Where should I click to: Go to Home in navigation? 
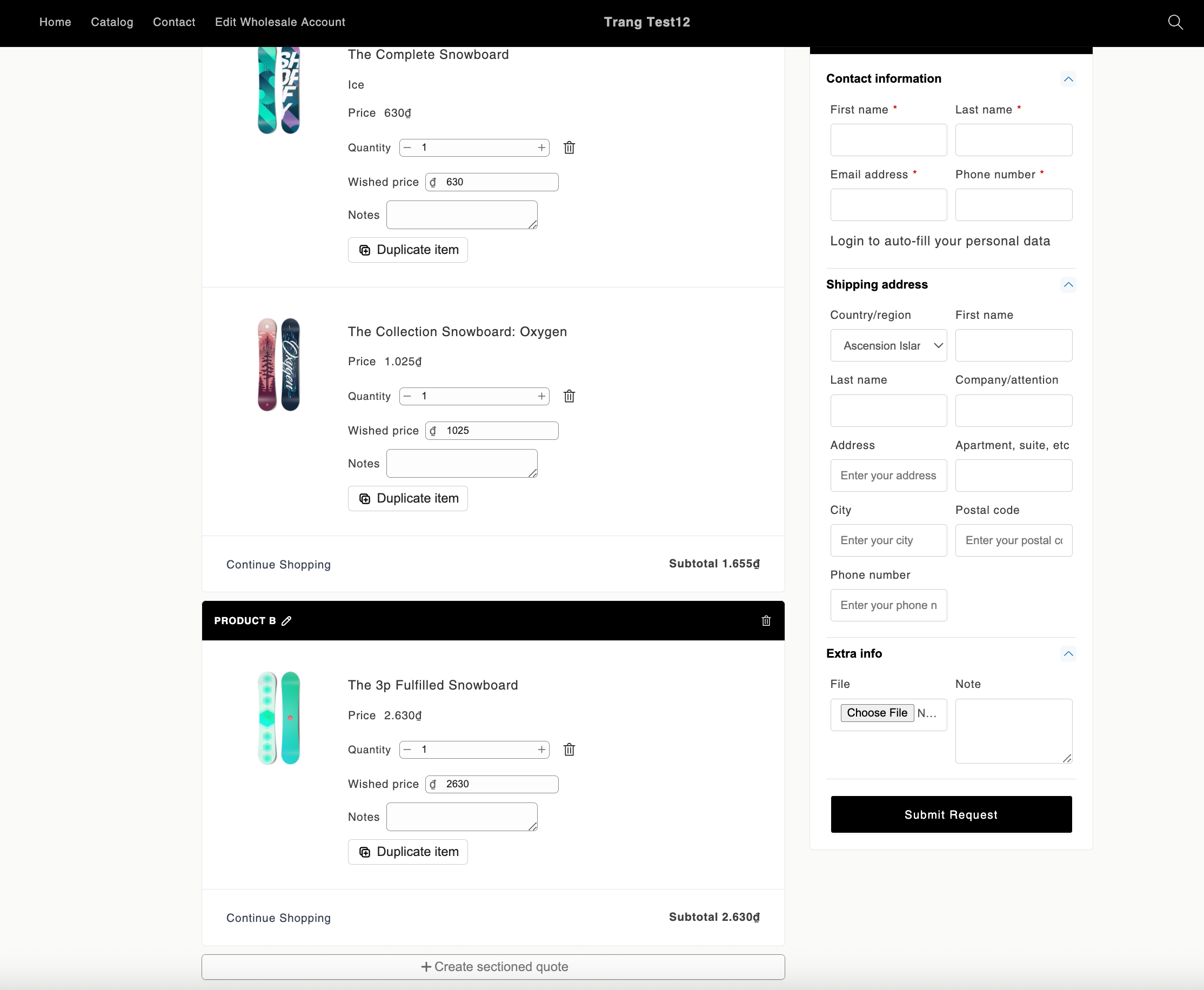(55, 22)
